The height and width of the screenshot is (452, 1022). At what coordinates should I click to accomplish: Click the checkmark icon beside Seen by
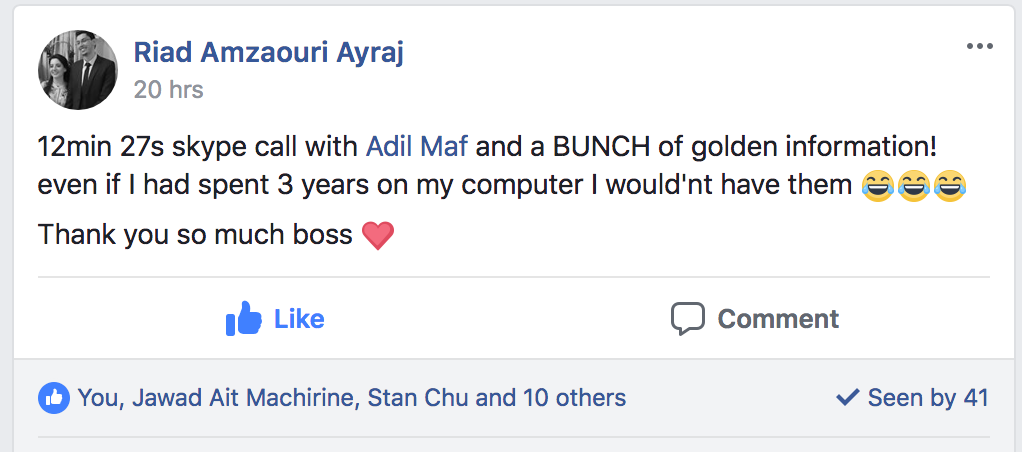pos(847,398)
